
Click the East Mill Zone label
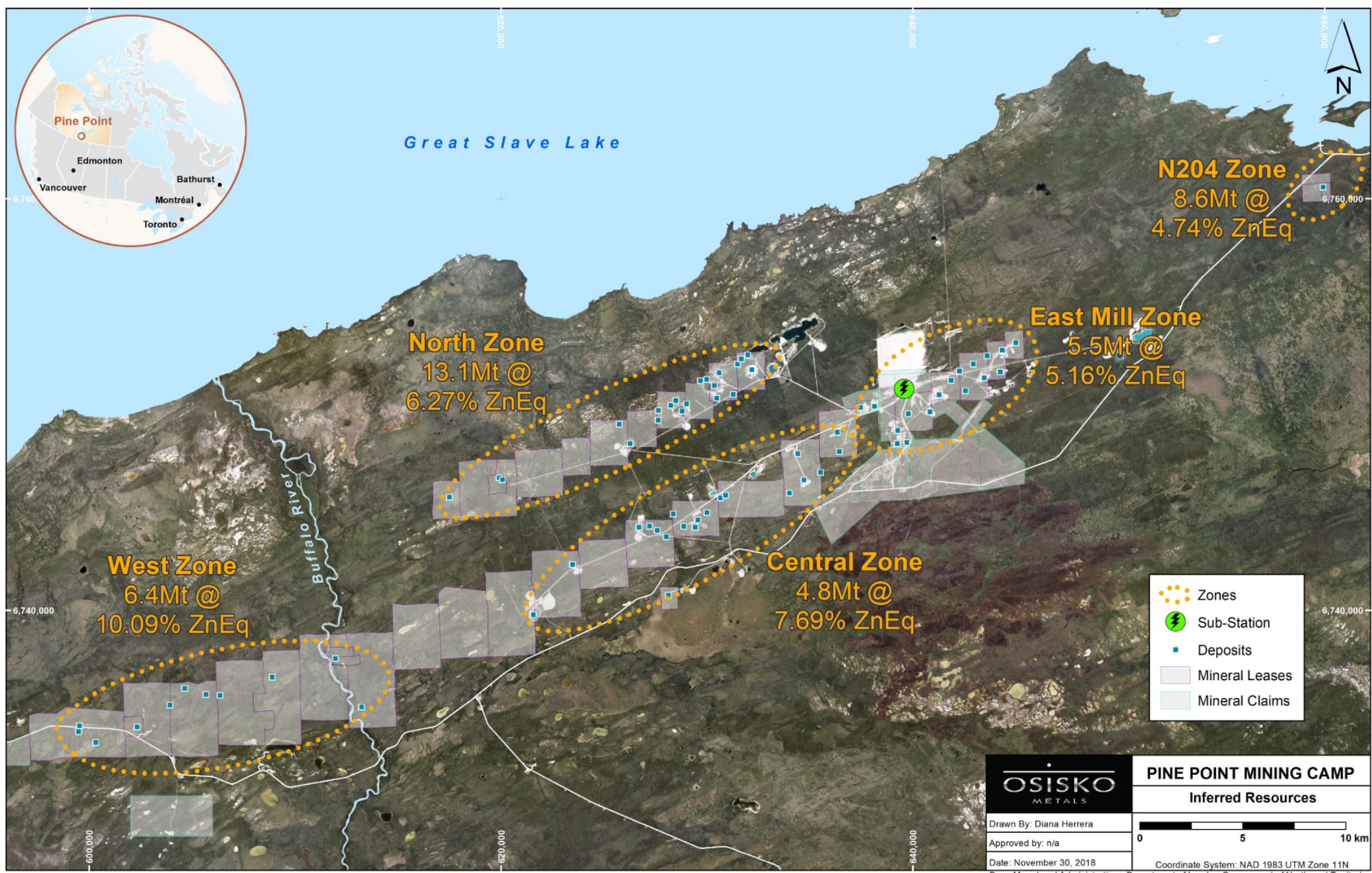[1114, 317]
